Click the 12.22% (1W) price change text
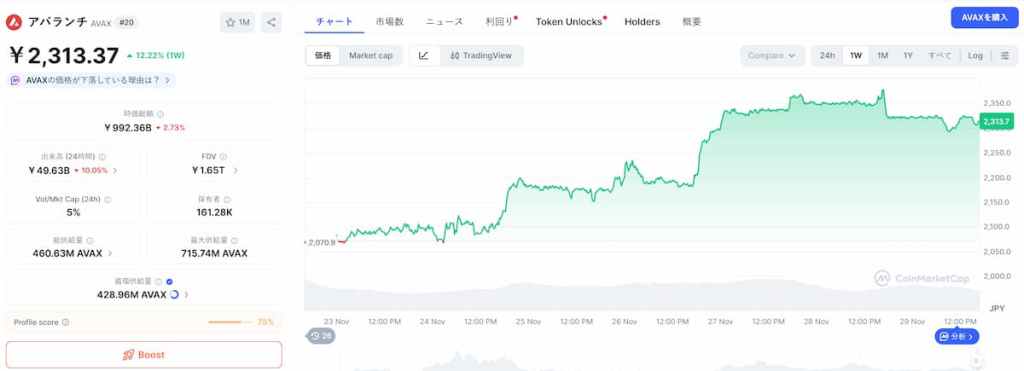 tap(155, 56)
